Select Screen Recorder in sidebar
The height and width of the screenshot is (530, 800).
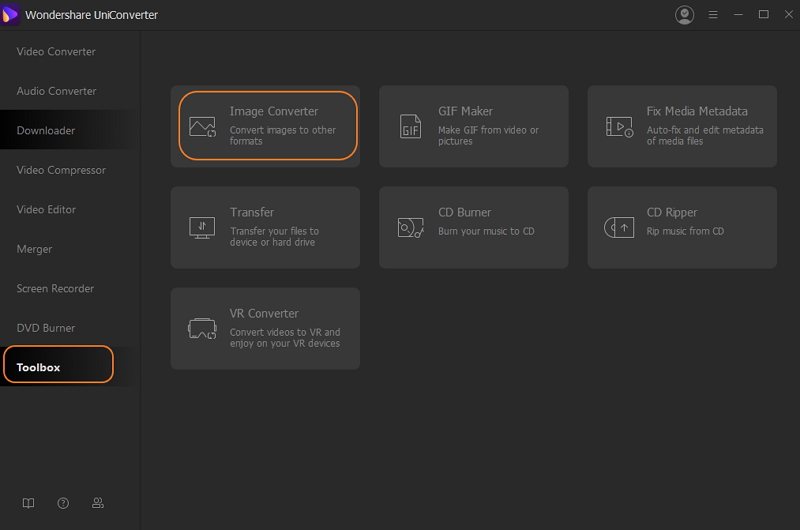[55, 289]
